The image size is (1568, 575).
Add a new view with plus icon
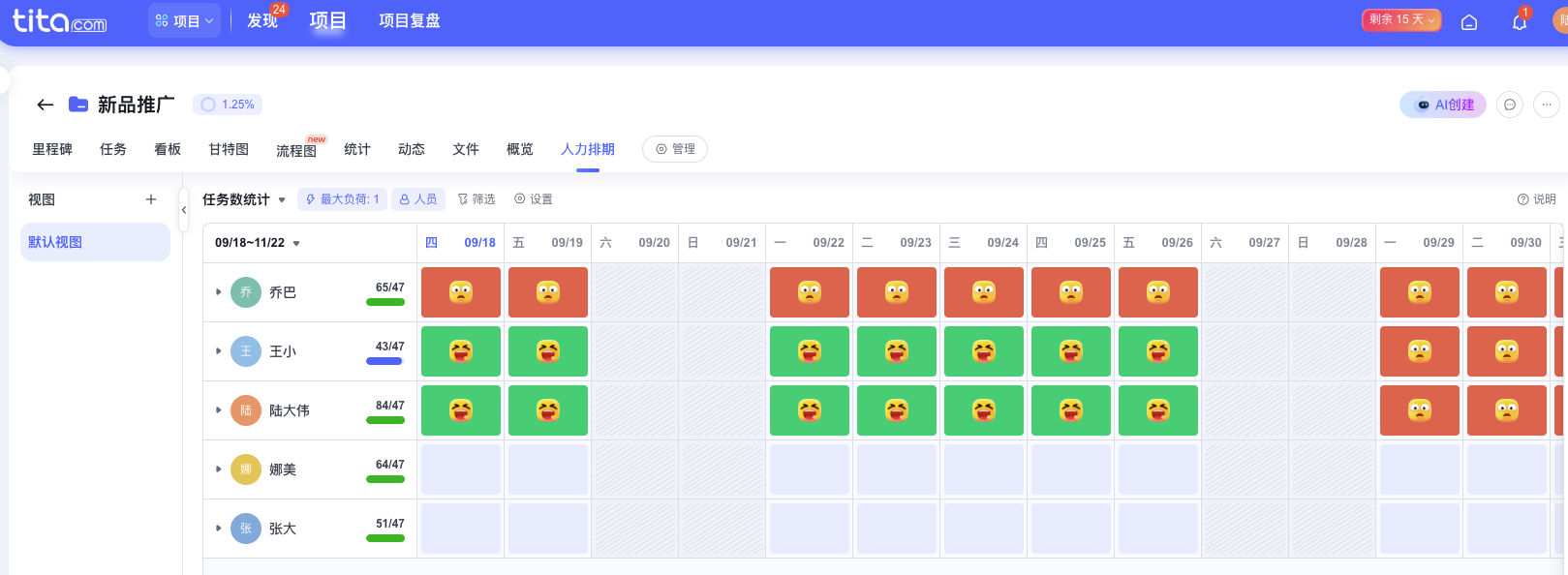(151, 199)
